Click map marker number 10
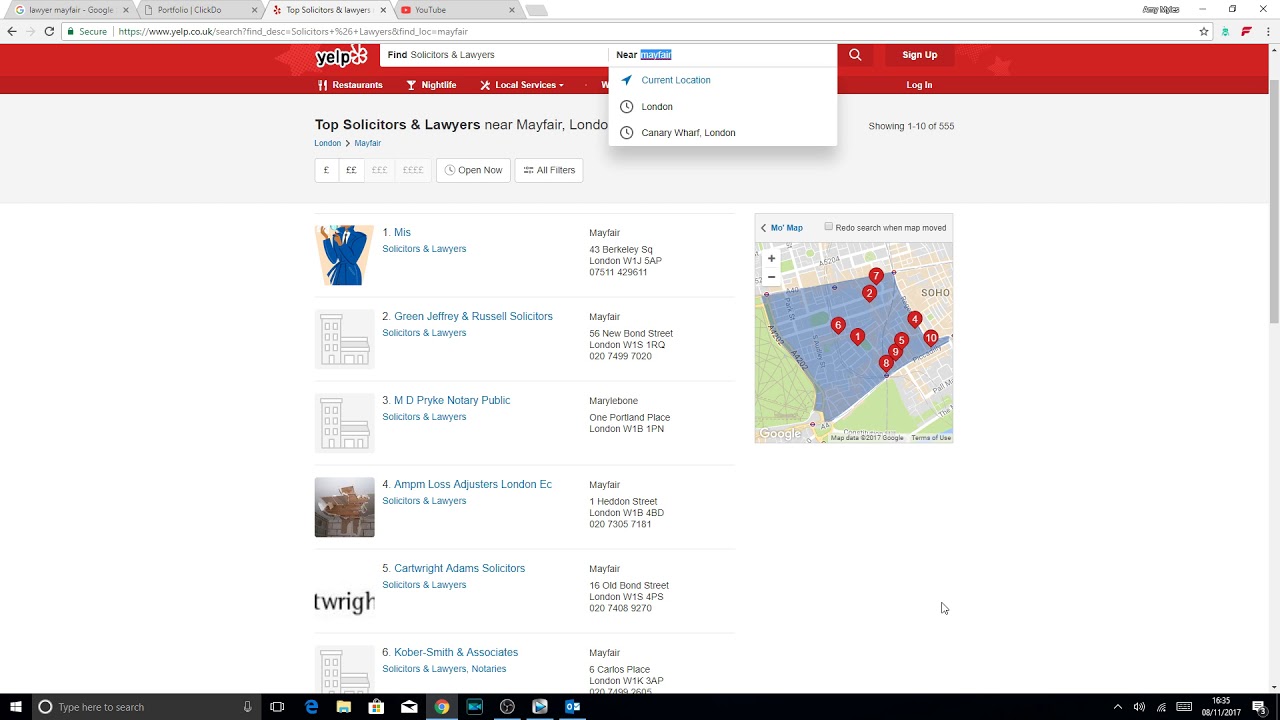This screenshot has width=1280, height=720. [931, 338]
